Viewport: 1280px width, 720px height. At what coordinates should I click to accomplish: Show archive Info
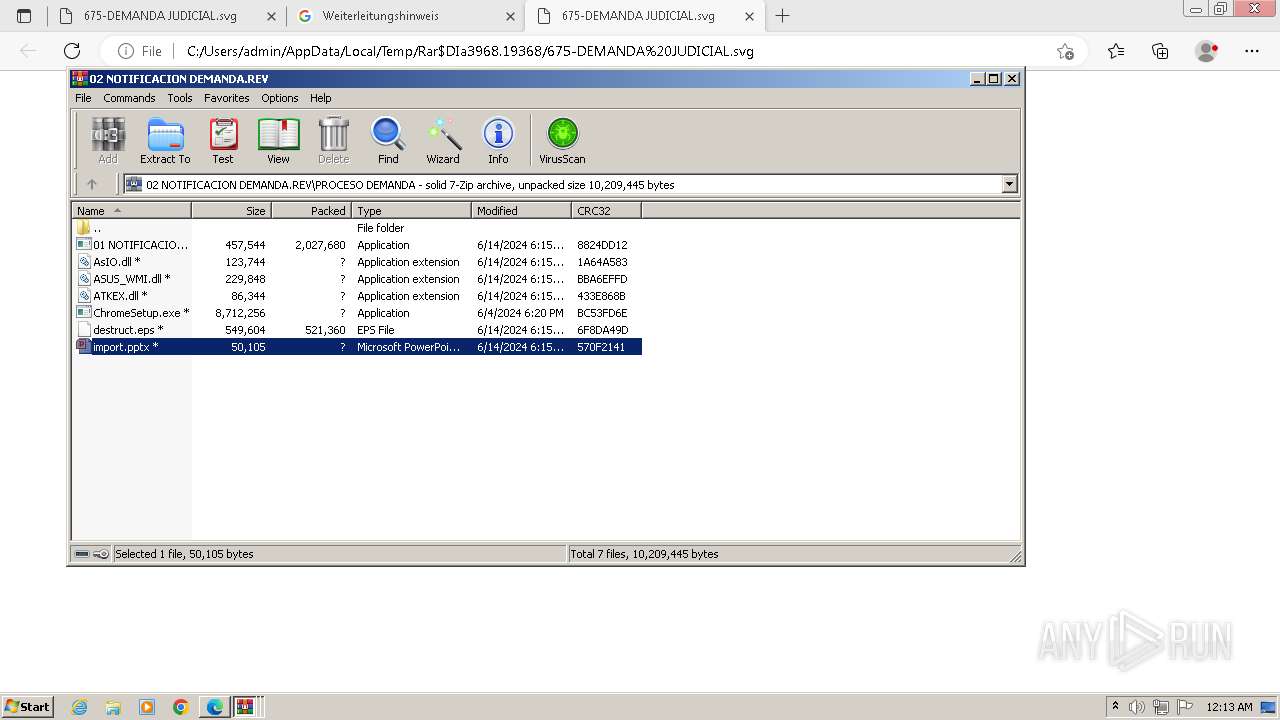[x=498, y=140]
